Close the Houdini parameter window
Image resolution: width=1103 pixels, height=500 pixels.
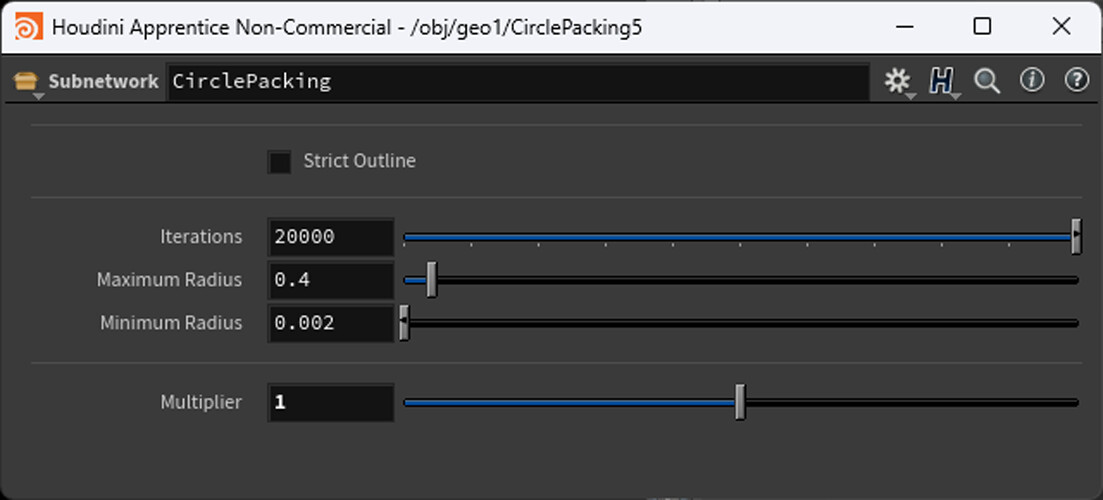(1061, 27)
